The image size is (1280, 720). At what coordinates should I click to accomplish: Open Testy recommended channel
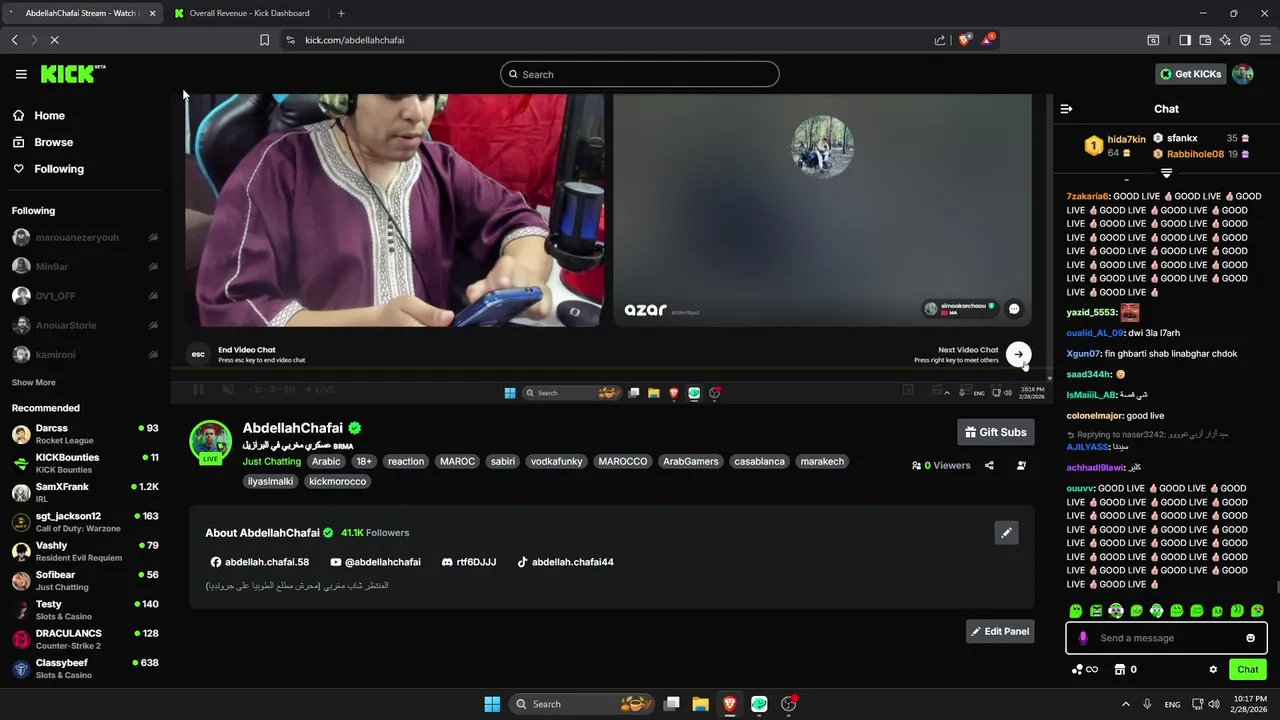click(85, 610)
